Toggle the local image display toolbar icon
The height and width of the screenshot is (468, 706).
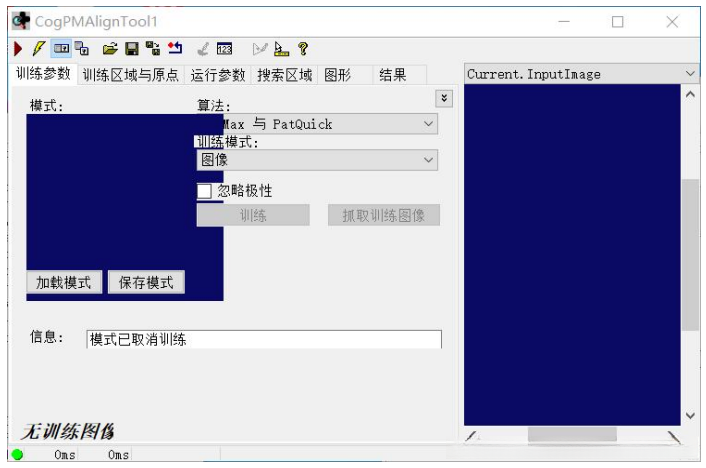click(x=61, y=48)
